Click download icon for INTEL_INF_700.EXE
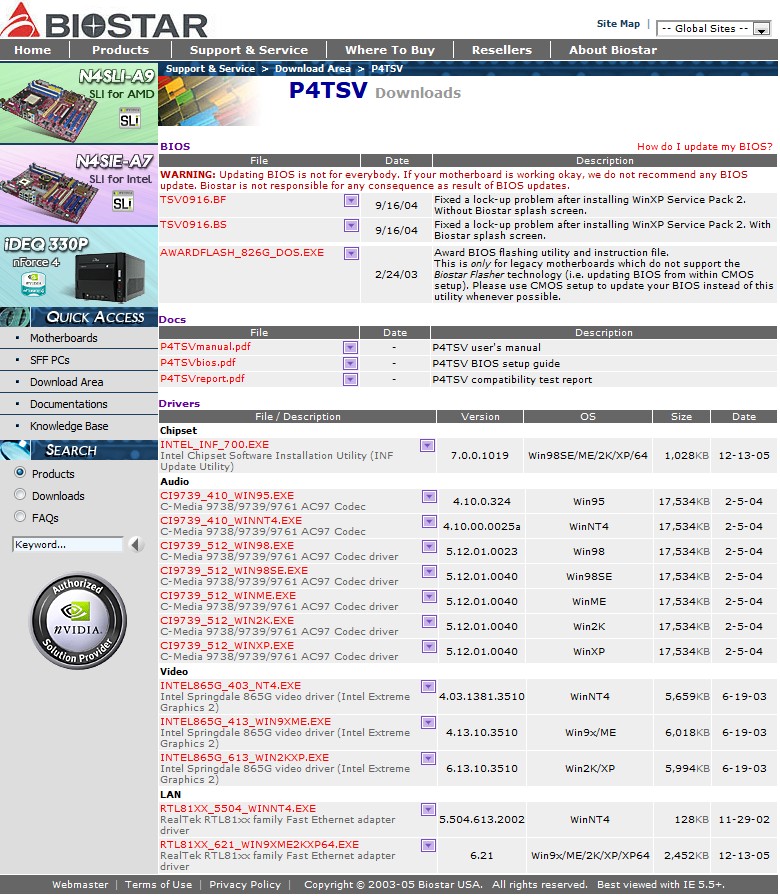 (427, 446)
